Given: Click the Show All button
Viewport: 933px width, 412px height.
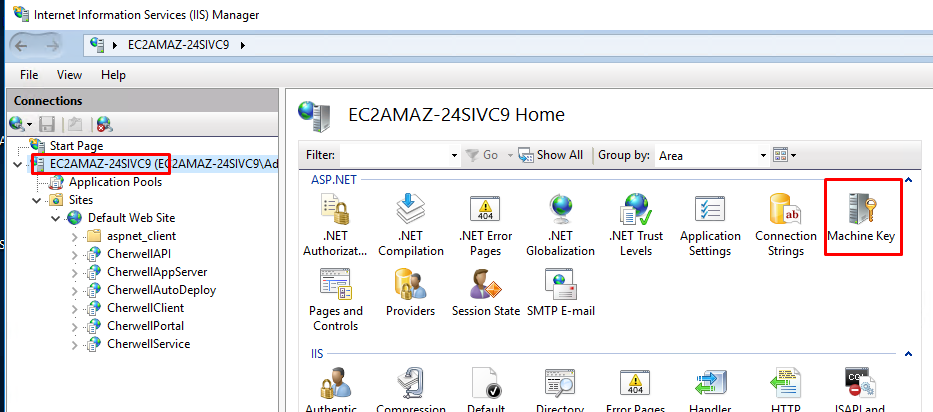Looking at the screenshot, I should click(551, 155).
